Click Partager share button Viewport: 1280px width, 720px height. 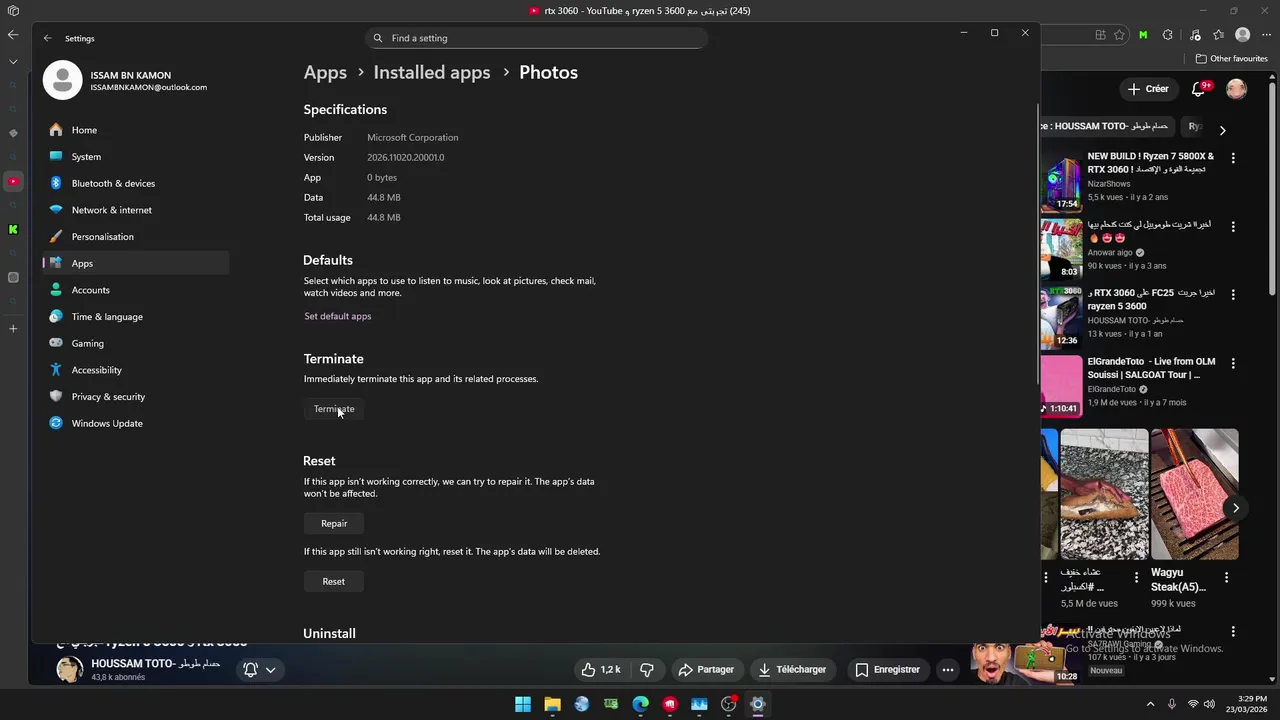point(706,670)
